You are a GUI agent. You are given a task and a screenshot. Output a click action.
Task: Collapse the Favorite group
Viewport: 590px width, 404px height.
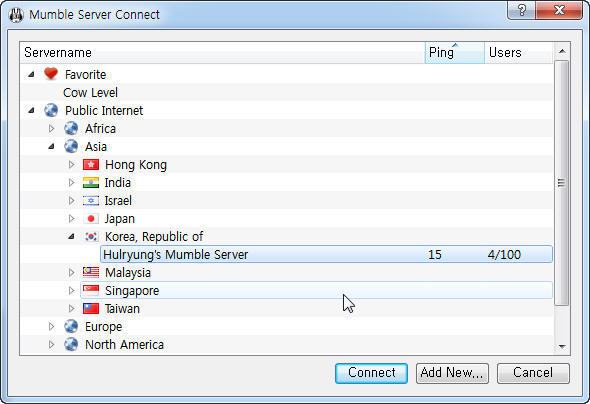pyautogui.click(x=31, y=74)
